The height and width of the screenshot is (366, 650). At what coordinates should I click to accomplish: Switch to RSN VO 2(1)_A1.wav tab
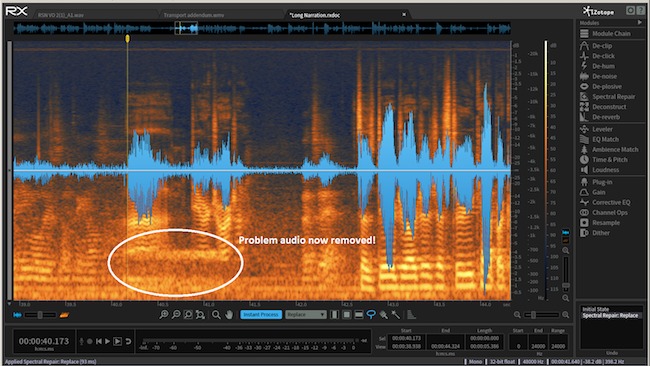[x=61, y=15]
